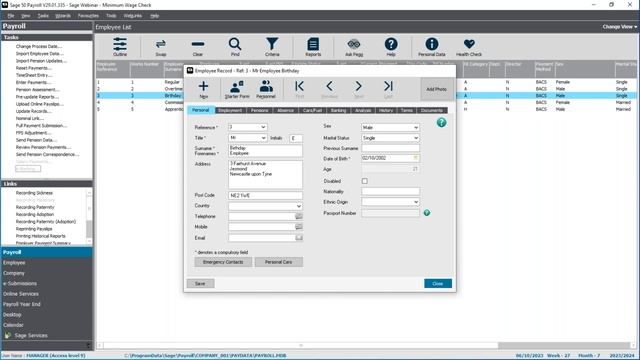
Task: Open the Reports toolbar icon
Action: pos(313,46)
